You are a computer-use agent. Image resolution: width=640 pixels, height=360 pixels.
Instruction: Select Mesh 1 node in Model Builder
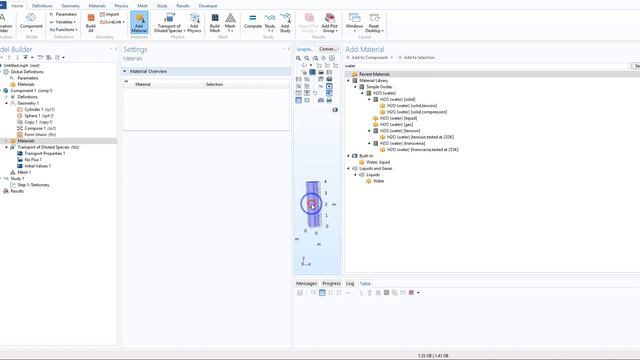[20, 172]
